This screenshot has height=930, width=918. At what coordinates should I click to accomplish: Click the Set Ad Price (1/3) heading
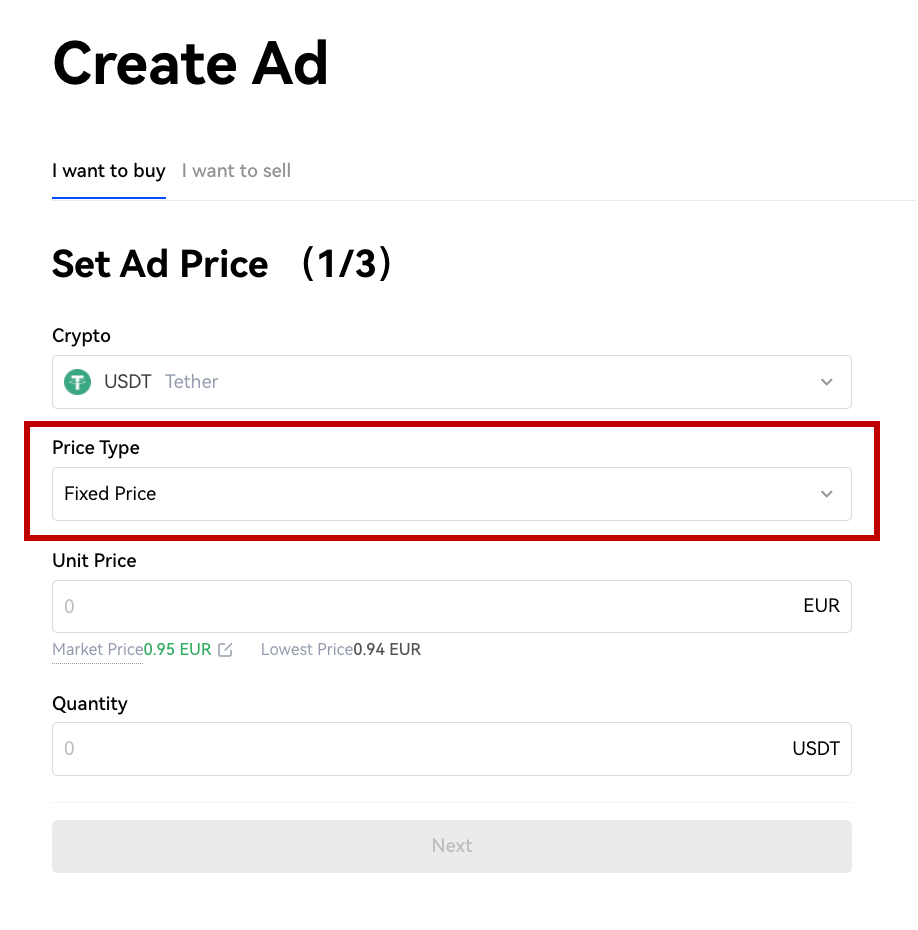(x=222, y=263)
